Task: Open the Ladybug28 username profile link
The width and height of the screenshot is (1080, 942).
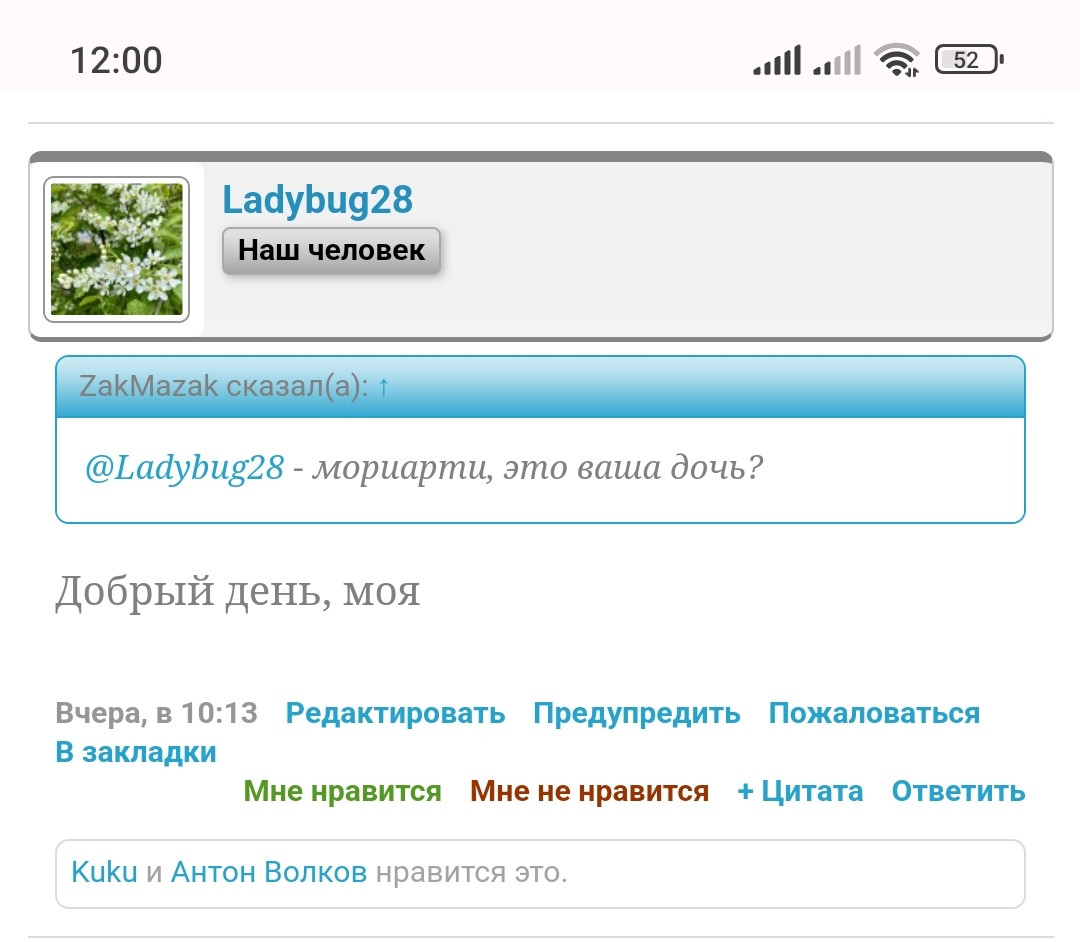Action: pyautogui.click(x=318, y=200)
